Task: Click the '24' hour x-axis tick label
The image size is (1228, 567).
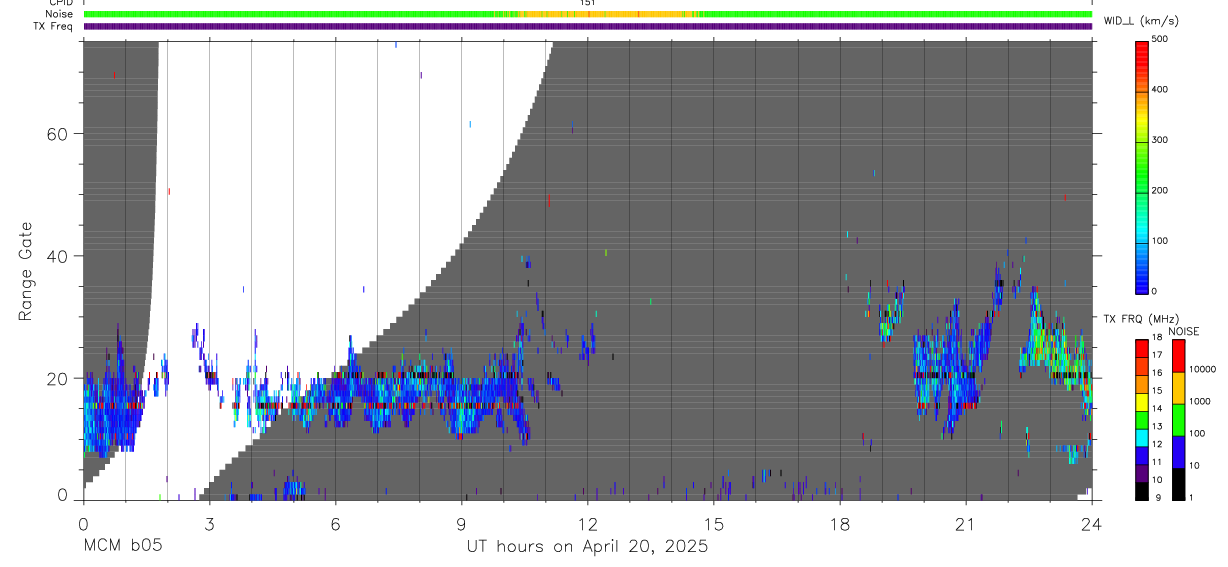Action: 1091,523
